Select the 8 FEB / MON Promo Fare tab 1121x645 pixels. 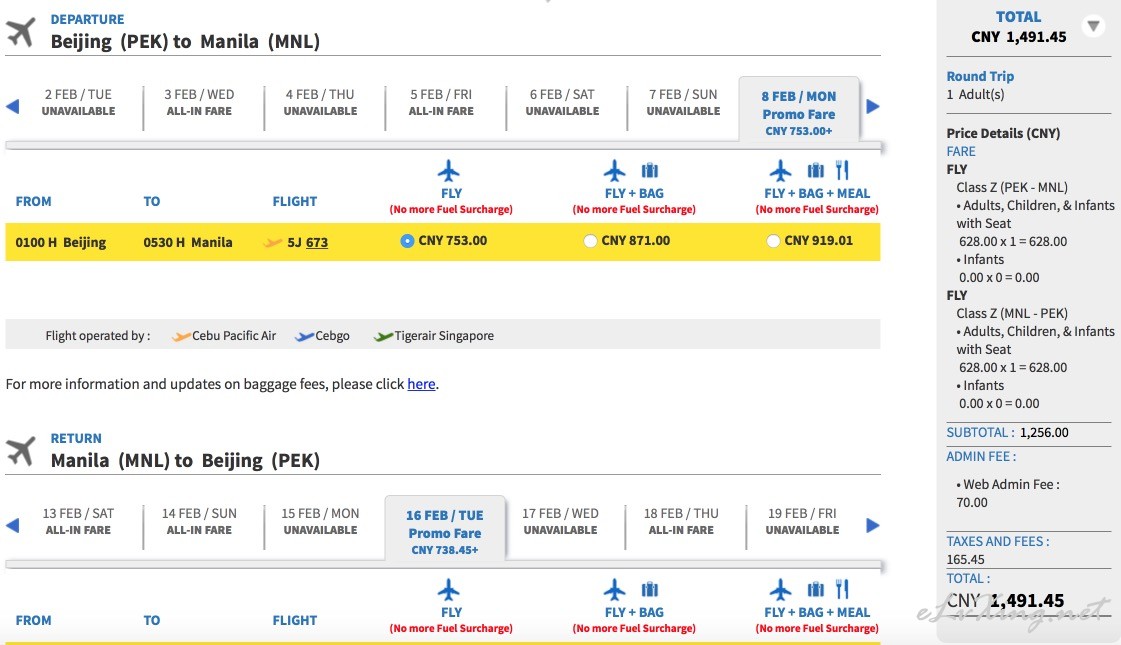(799, 109)
